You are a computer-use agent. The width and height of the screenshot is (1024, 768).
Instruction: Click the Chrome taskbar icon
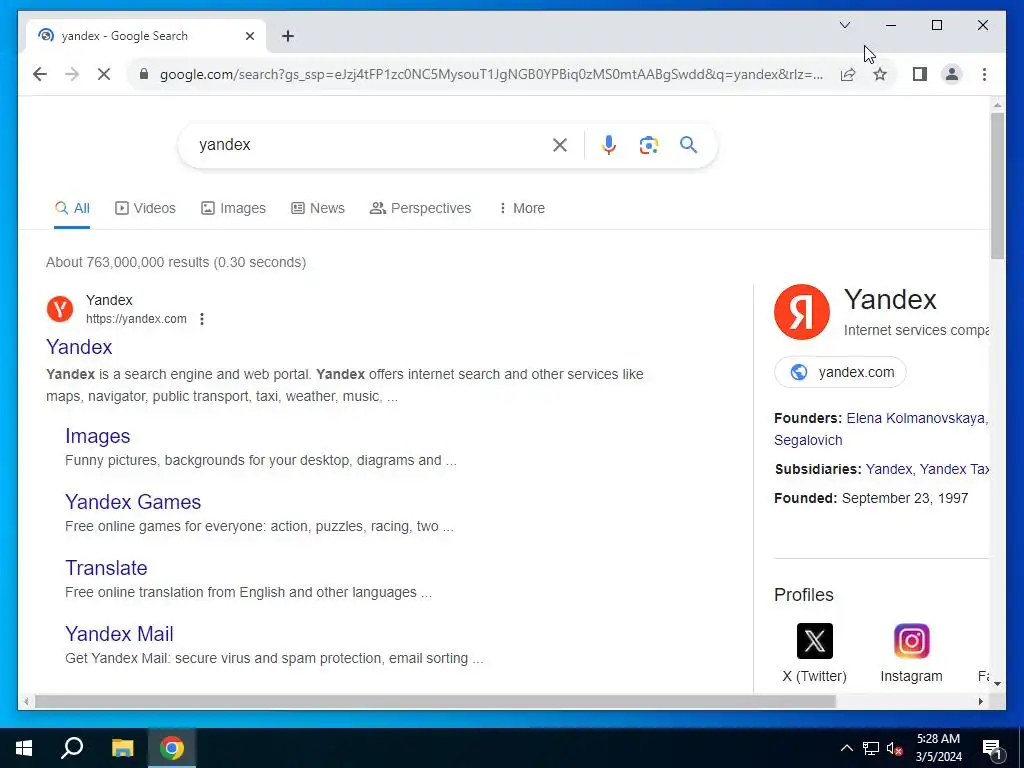click(172, 748)
